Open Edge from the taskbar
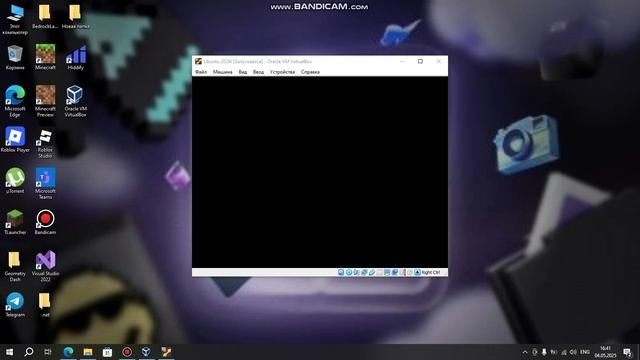 [68, 352]
